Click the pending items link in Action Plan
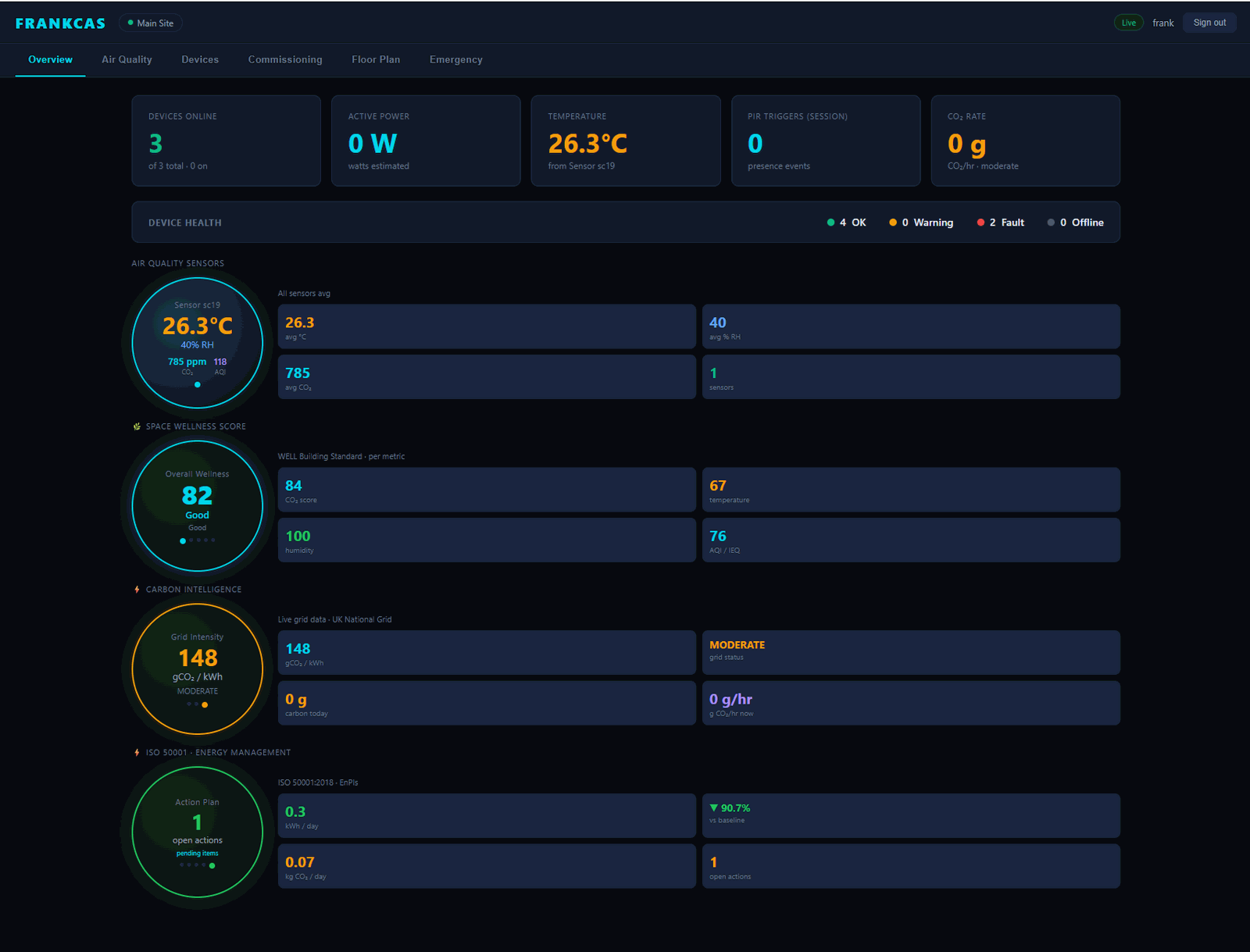The width and height of the screenshot is (1250, 952). (x=197, y=854)
